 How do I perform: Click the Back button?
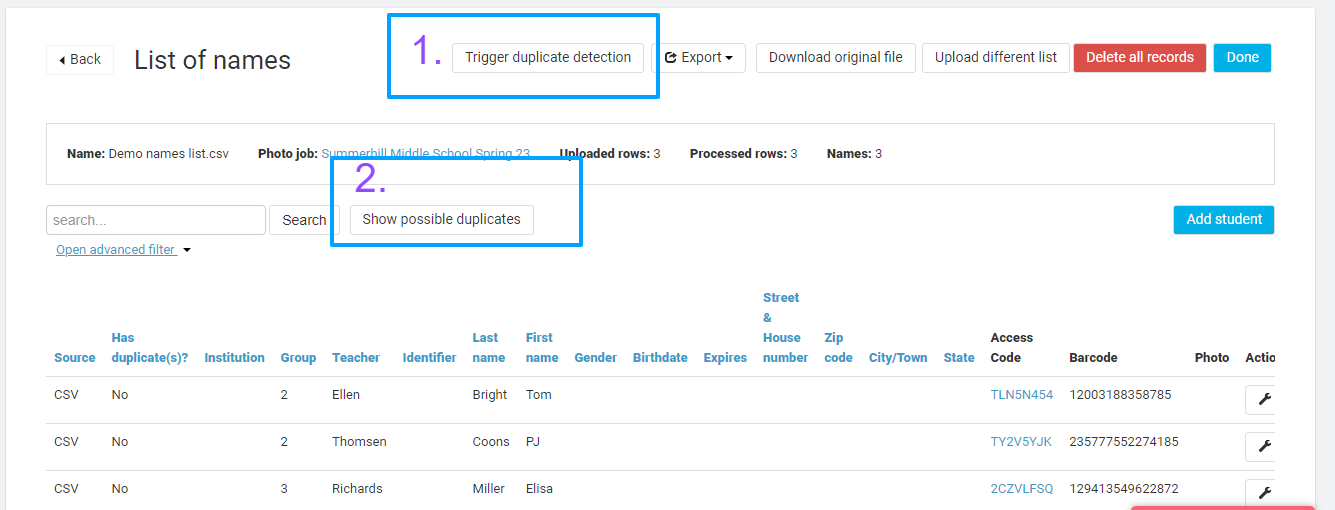click(80, 59)
